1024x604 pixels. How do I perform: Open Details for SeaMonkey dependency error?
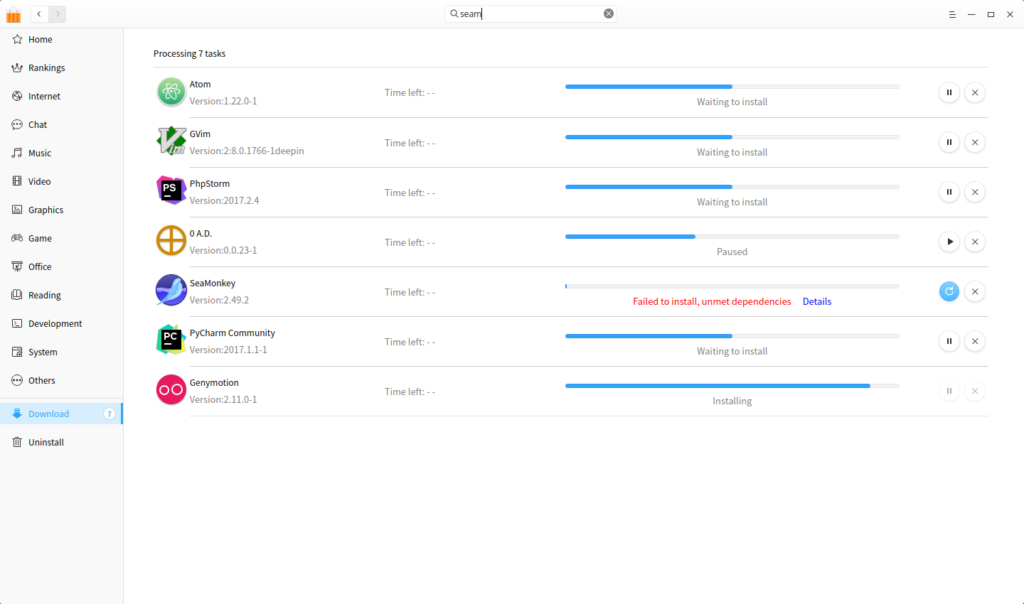point(817,301)
